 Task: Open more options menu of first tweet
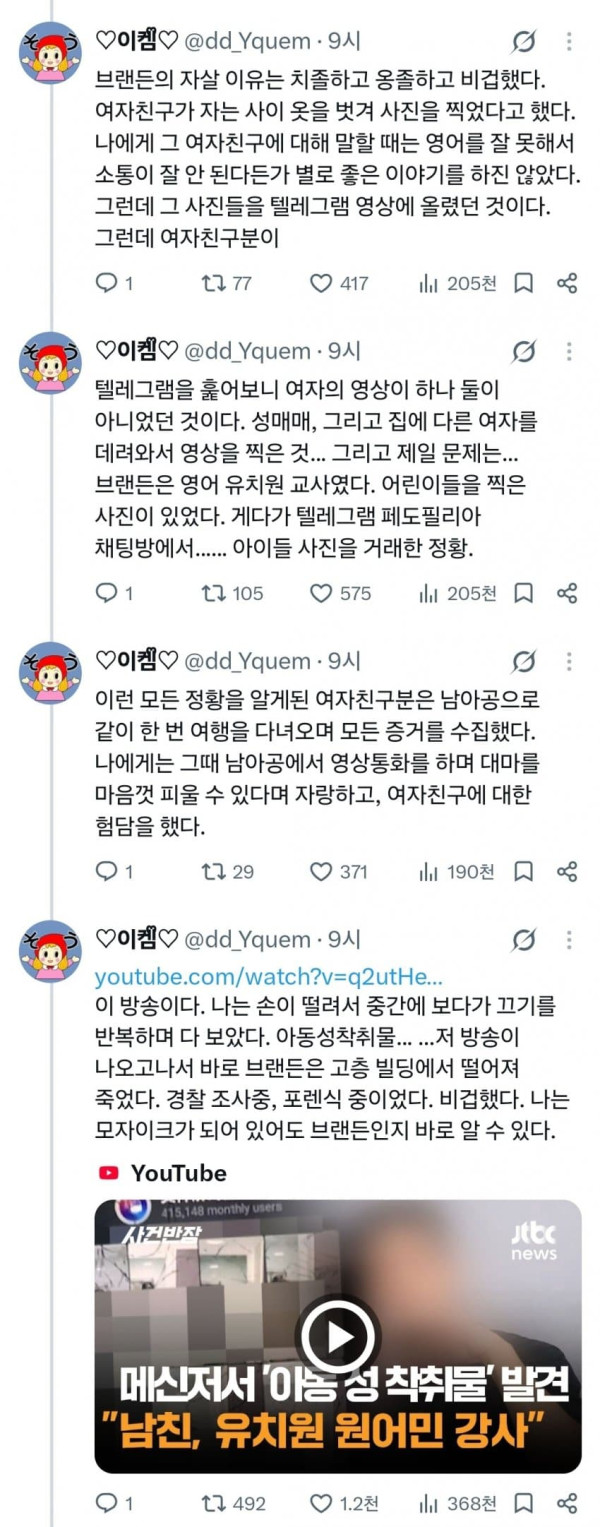click(568, 42)
